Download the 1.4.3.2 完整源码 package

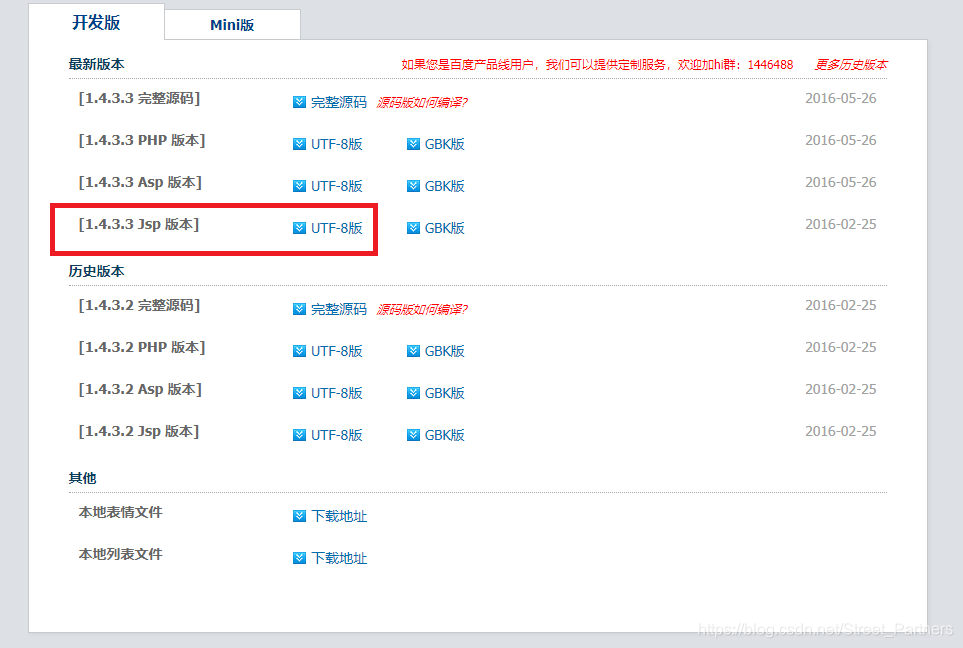pyautogui.click(x=338, y=309)
